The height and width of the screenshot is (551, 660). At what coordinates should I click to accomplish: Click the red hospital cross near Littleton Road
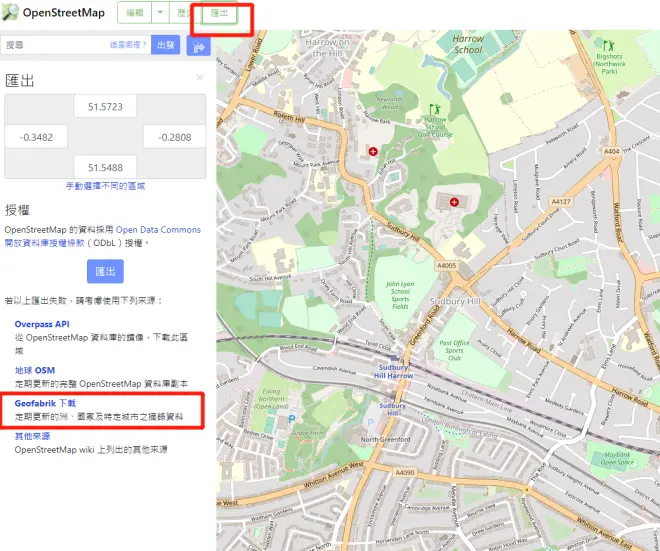tap(454, 202)
